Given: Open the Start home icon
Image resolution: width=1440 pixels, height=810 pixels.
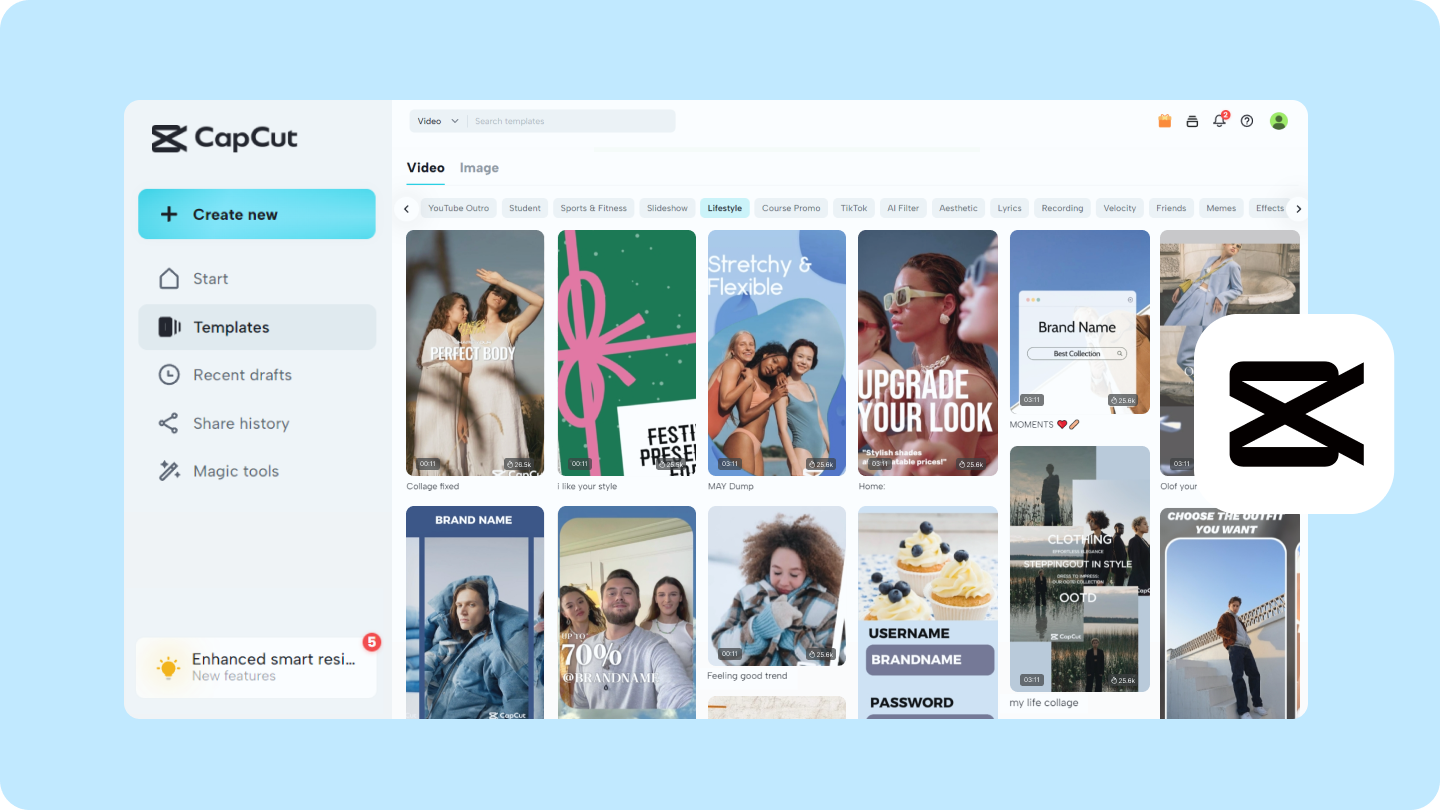Looking at the screenshot, I should click(170, 278).
